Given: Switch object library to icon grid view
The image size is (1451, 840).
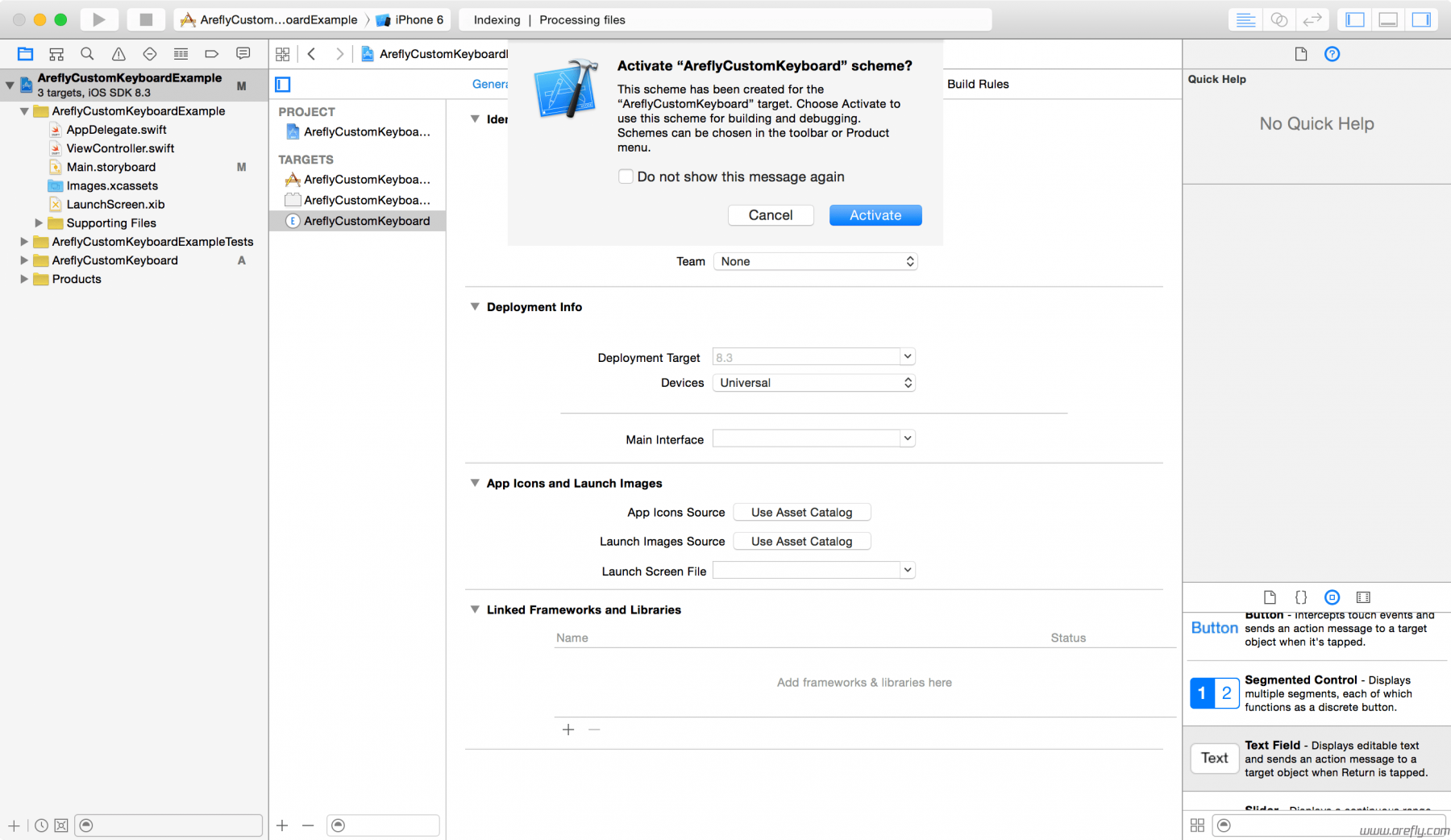Looking at the screenshot, I should pyautogui.click(x=1197, y=825).
